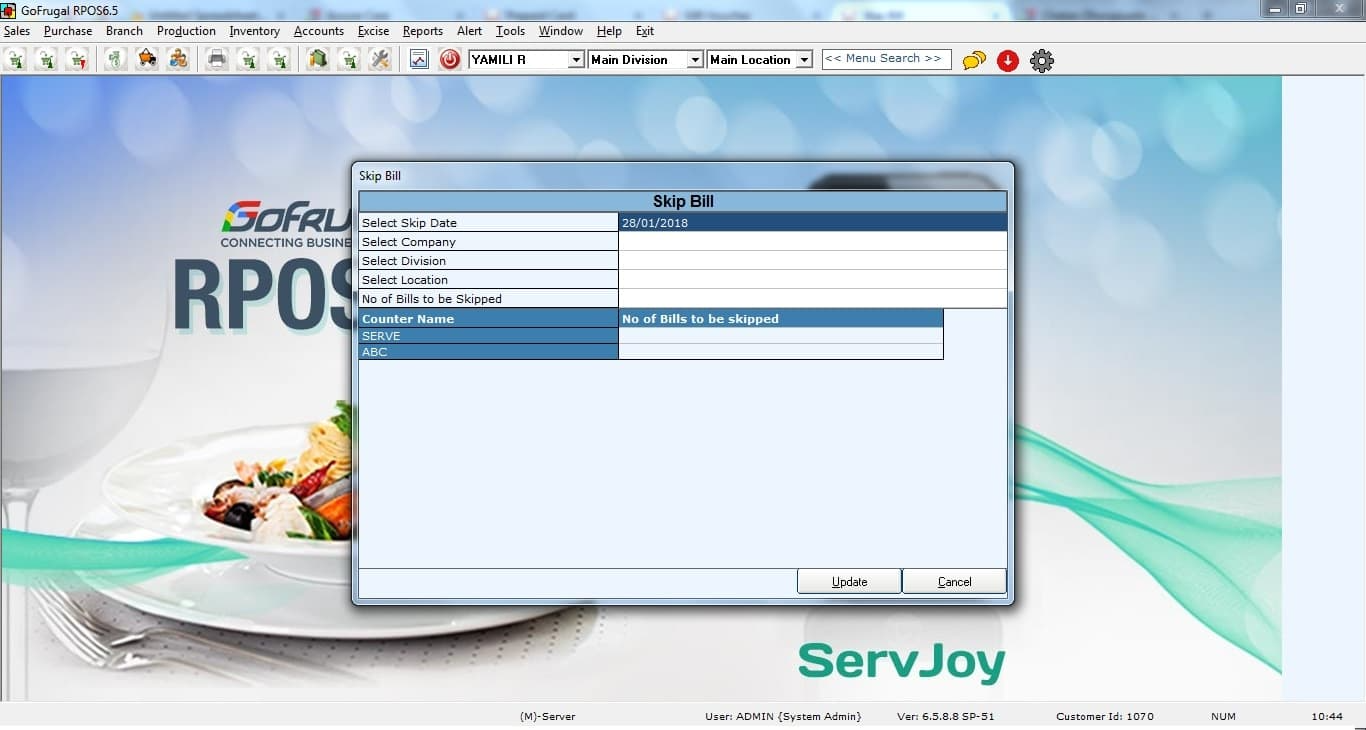
Task: Click the 'Select Location' label
Action: click(405, 280)
